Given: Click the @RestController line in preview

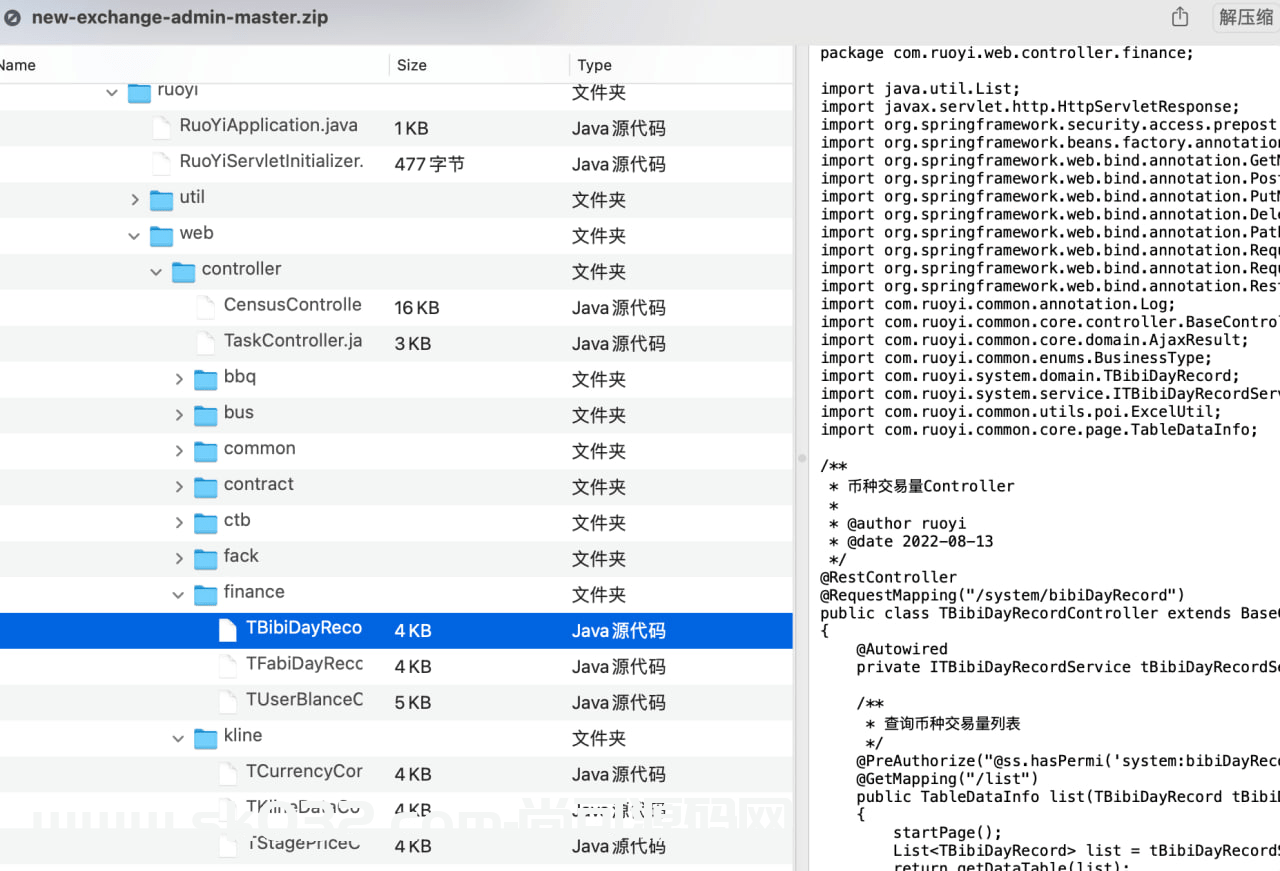Looking at the screenshot, I should point(889,577).
